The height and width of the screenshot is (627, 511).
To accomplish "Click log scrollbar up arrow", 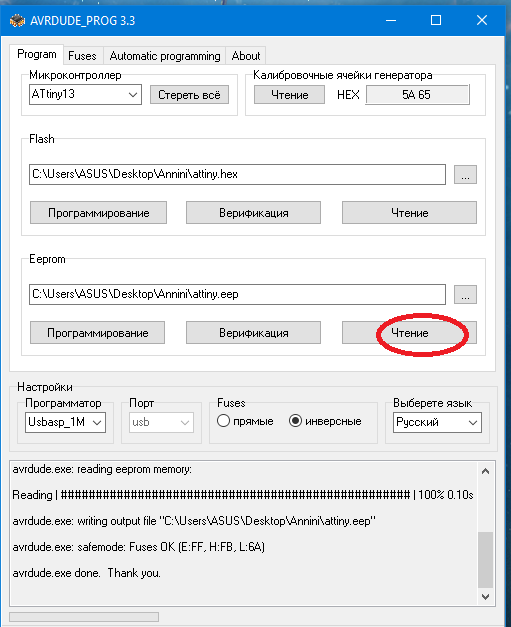I will point(485,471).
